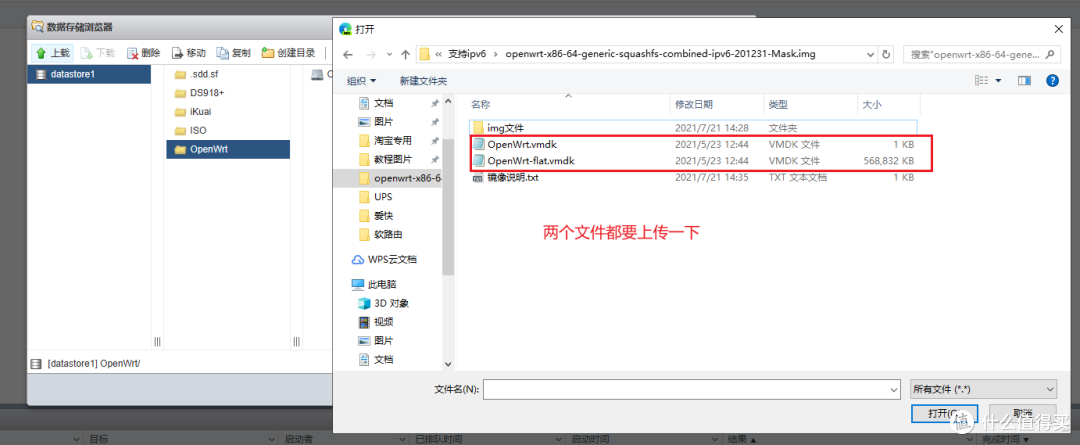Select OpenWrt.vmdk file
Screen dimensions: 1080x445
point(693,145)
